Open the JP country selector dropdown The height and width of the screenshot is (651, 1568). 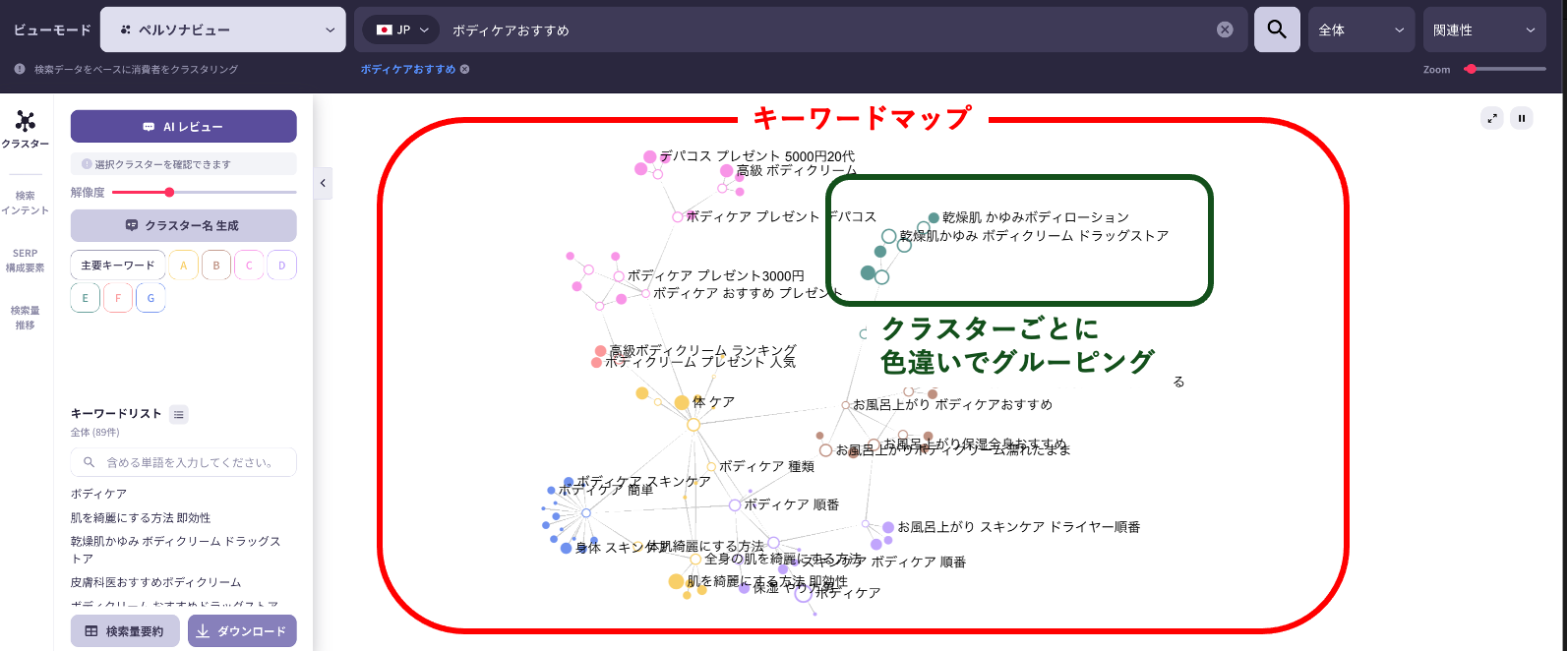coord(401,30)
